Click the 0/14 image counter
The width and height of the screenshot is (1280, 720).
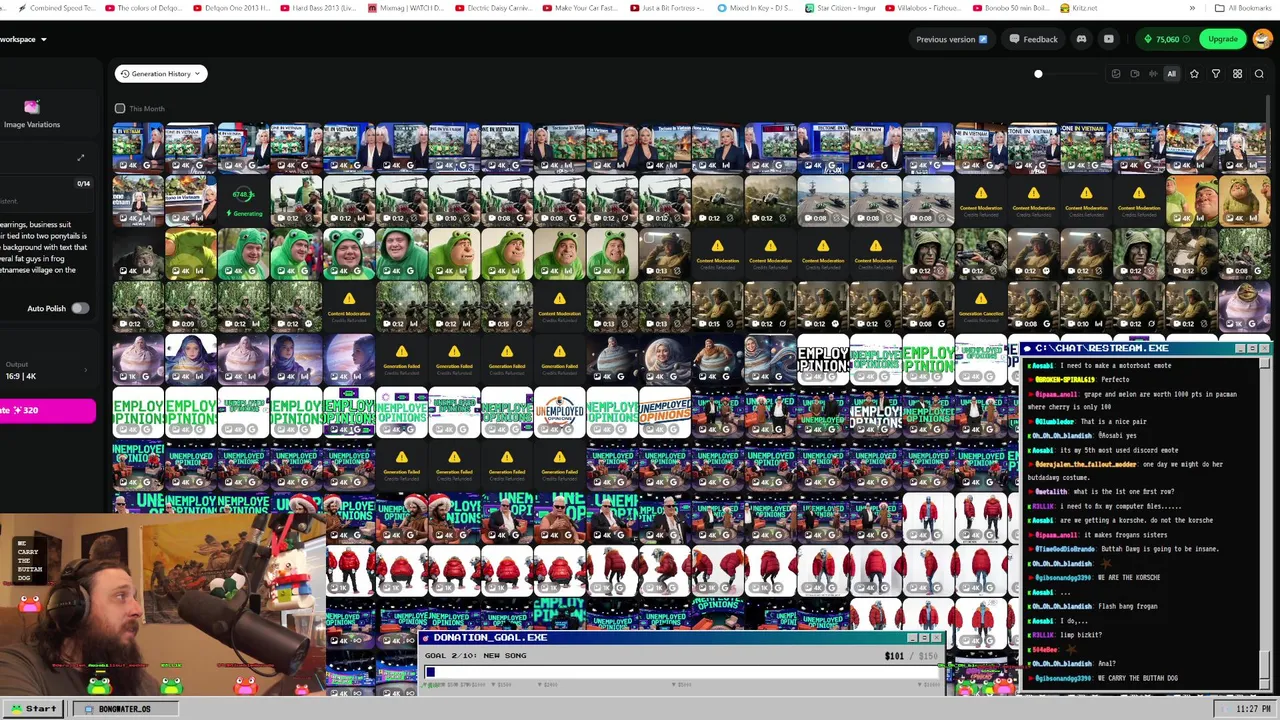pos(84,184)
